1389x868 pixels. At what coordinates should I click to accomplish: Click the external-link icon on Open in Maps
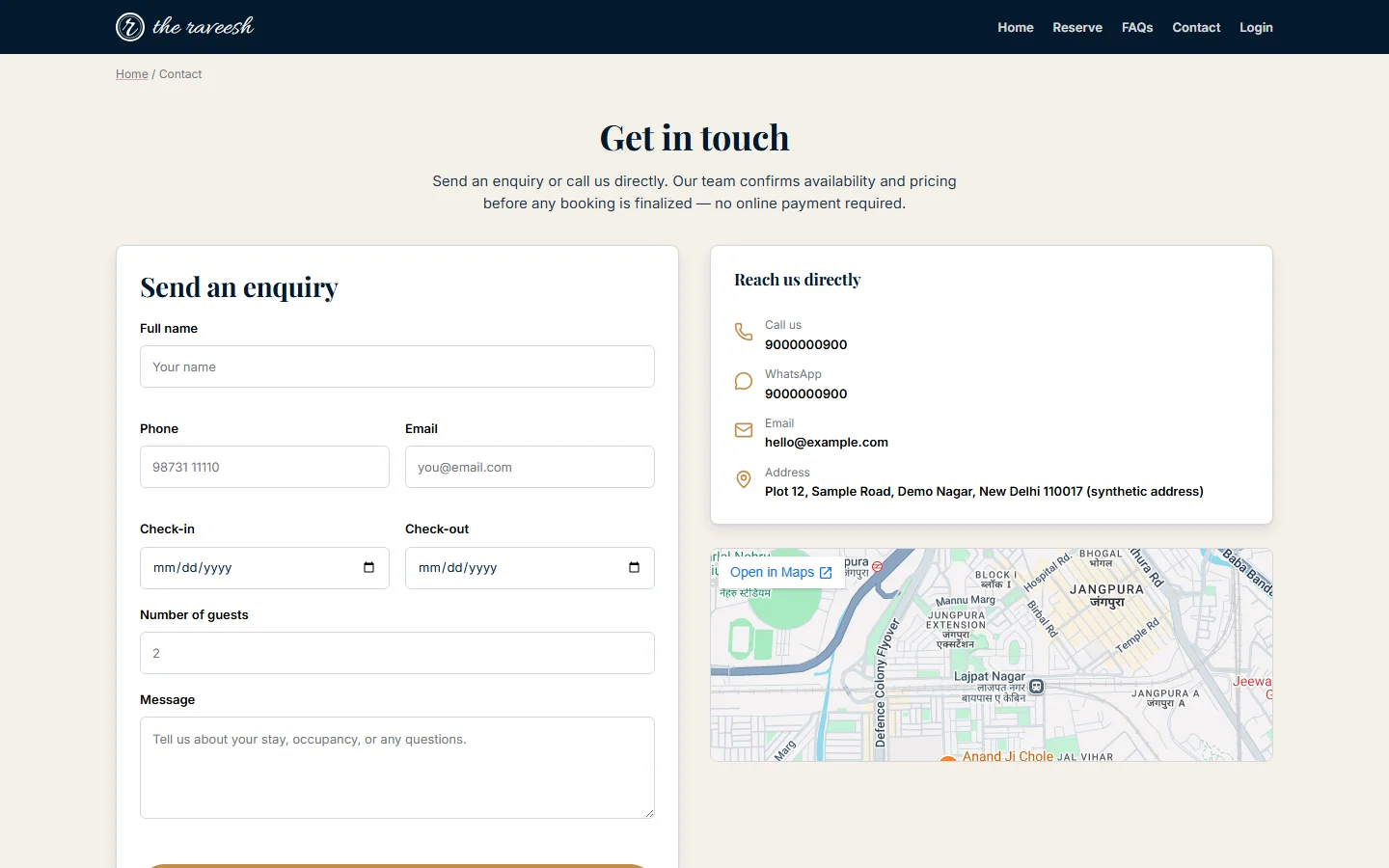click(x=826, y=573)
